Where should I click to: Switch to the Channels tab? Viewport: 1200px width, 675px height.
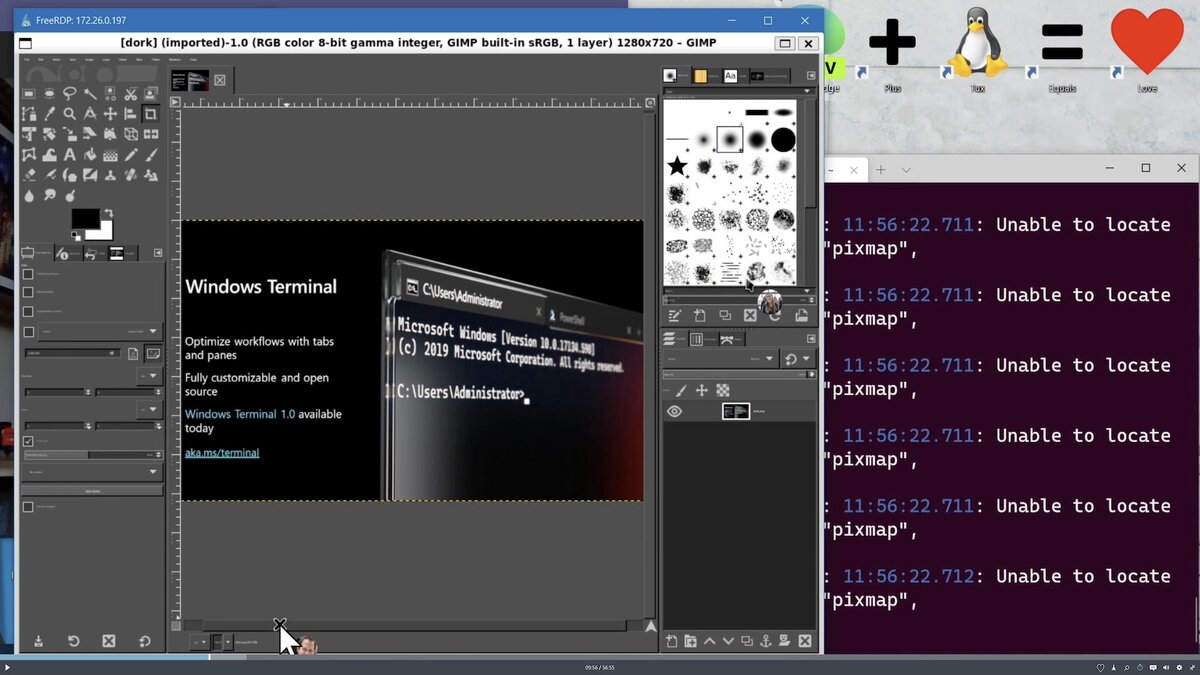coord(704,339)
